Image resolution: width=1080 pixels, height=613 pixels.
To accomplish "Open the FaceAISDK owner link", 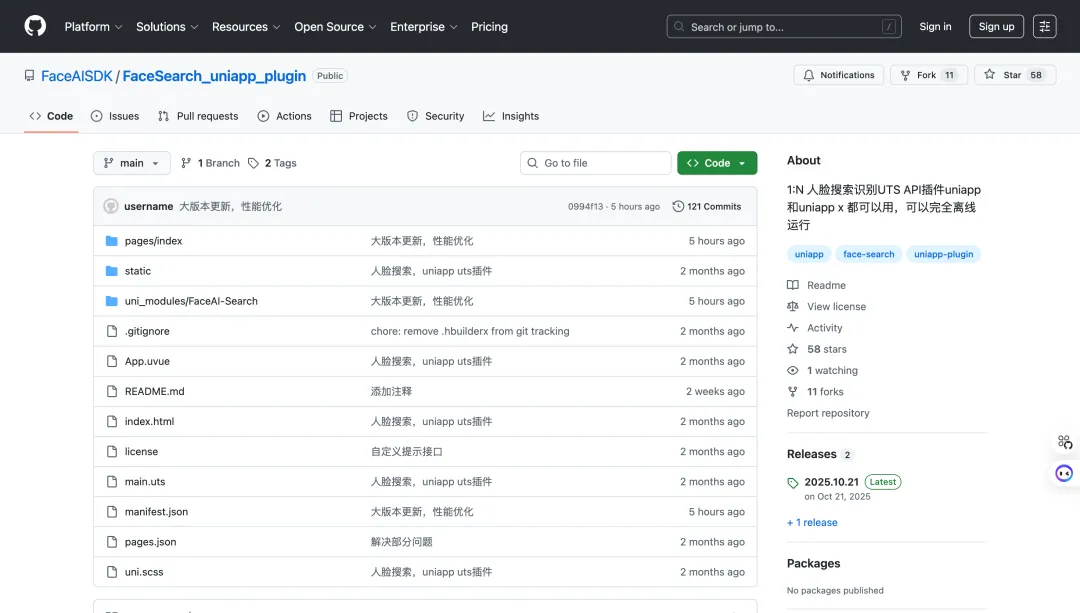I will [76, 76].
